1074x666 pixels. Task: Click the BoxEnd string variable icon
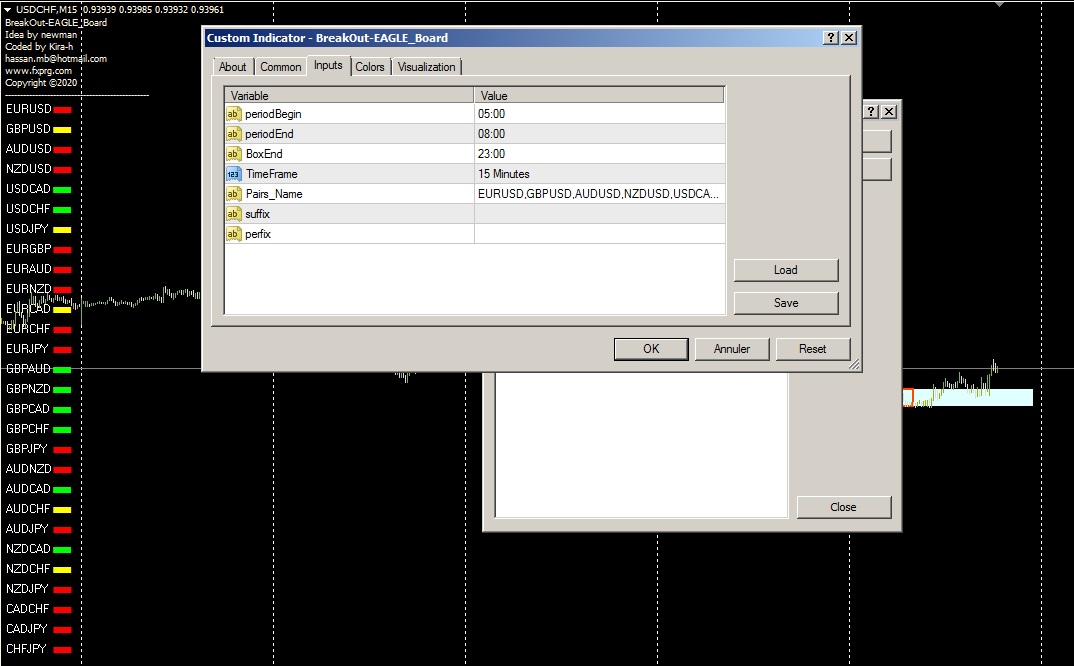tap(234, 154)
